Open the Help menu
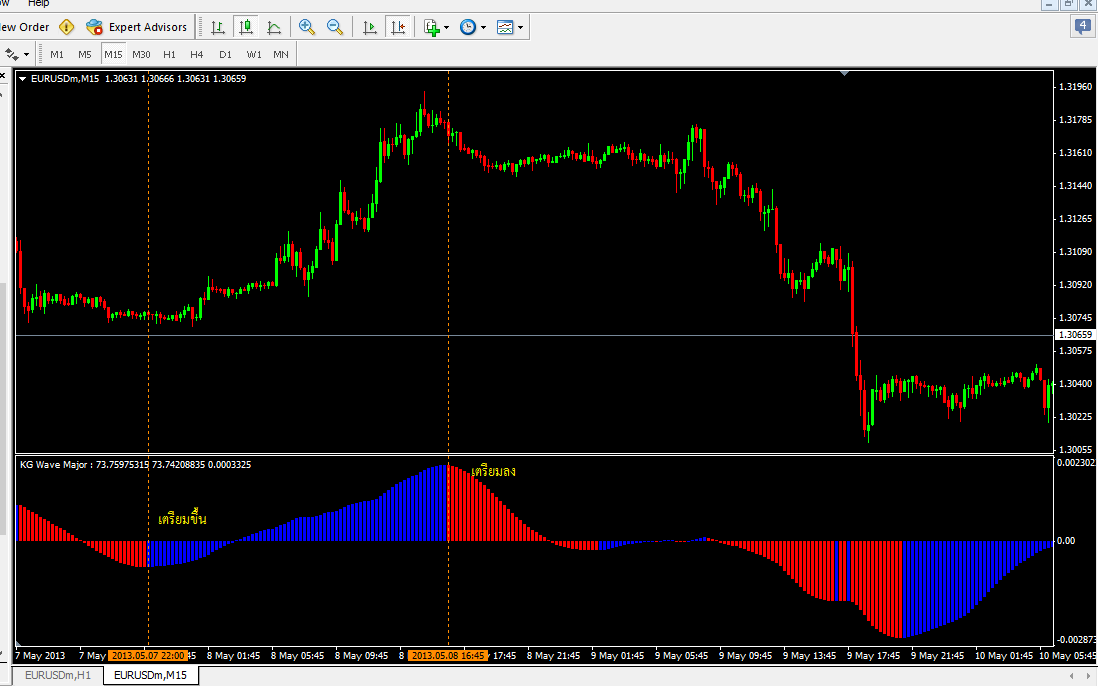 39,4
